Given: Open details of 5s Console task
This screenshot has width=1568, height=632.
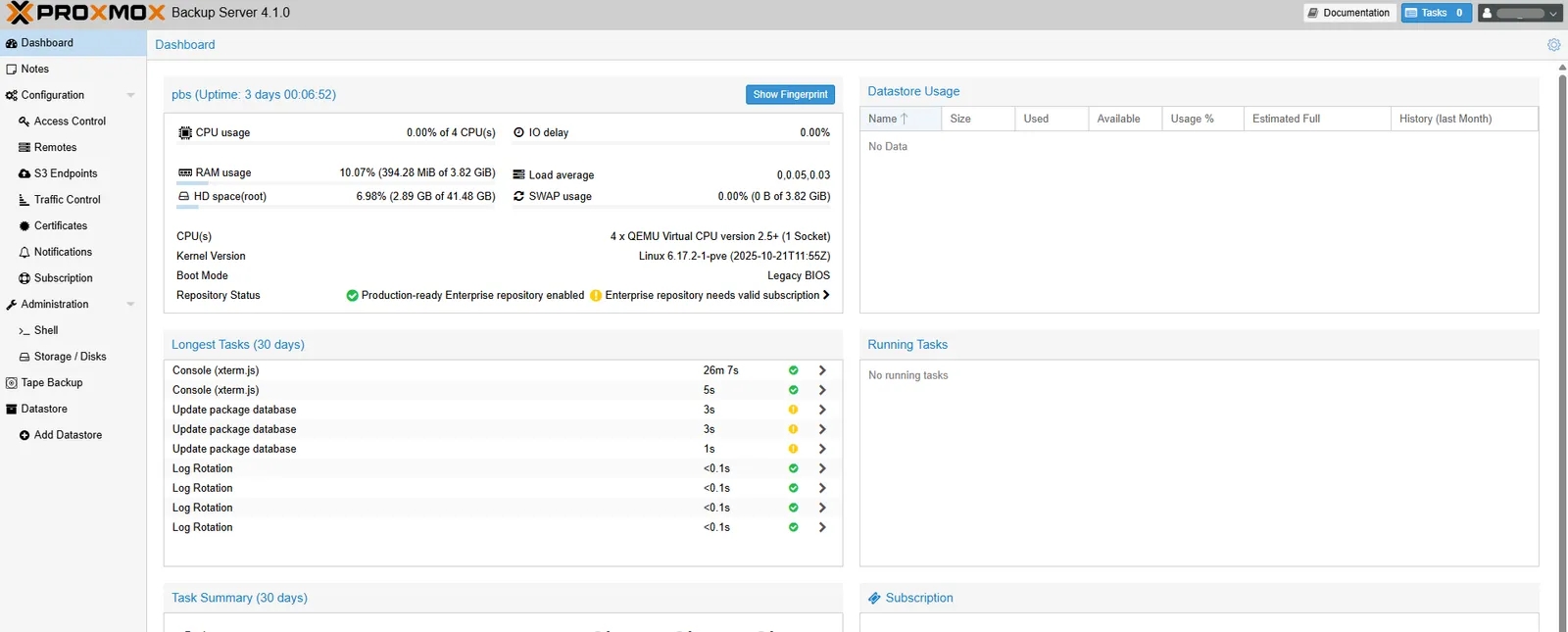Looking at the screenshot, I should click(822, 390).
